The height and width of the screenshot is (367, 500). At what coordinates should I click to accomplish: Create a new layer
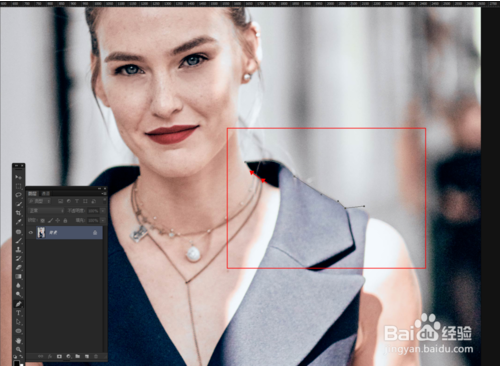point(87,356)
